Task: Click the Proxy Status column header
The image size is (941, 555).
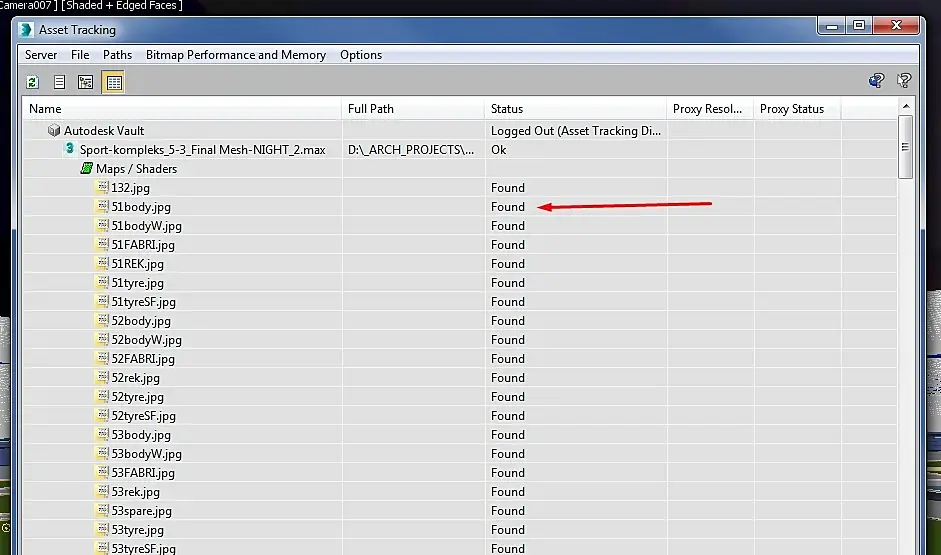Action: click(x=798, y=109)
